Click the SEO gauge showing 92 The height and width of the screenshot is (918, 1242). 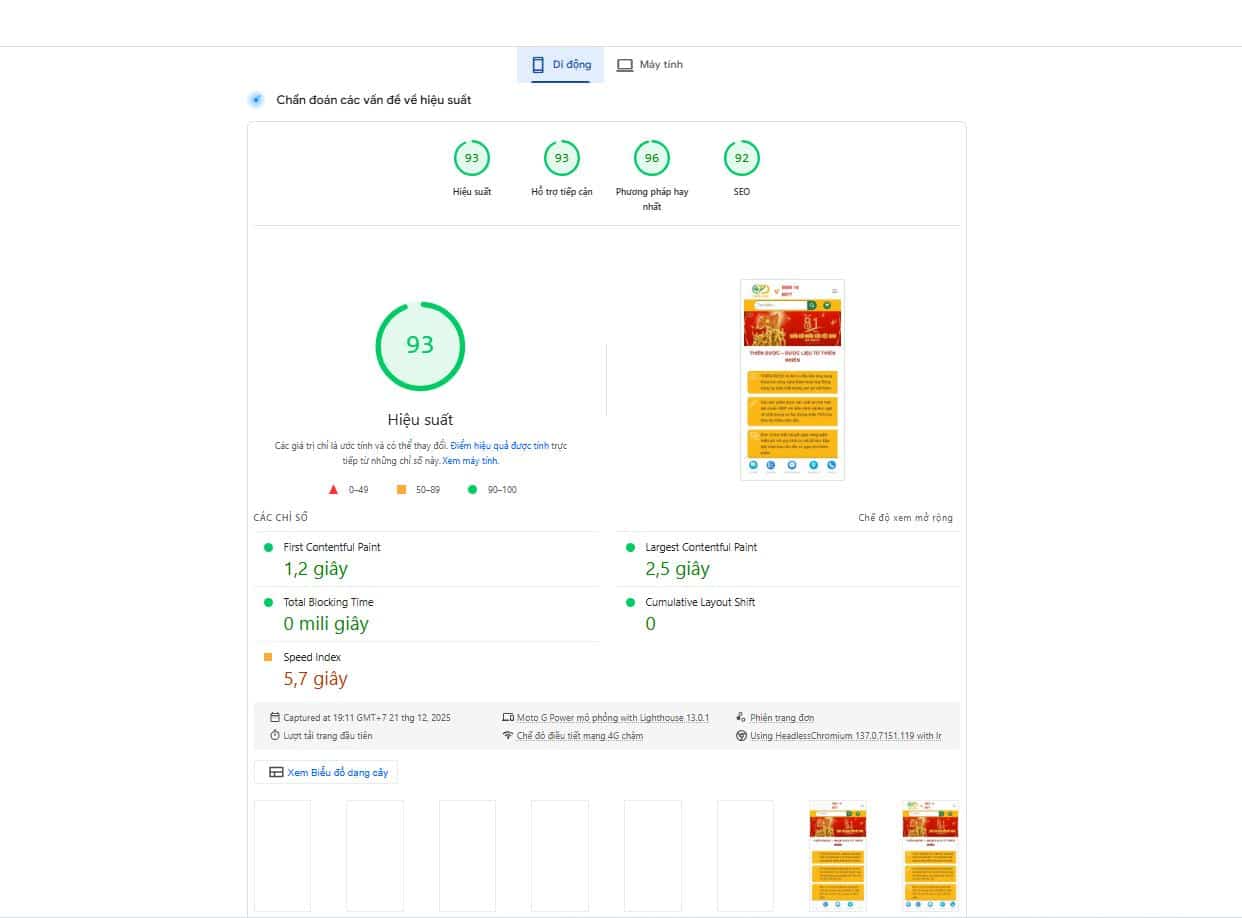(741, 157)
